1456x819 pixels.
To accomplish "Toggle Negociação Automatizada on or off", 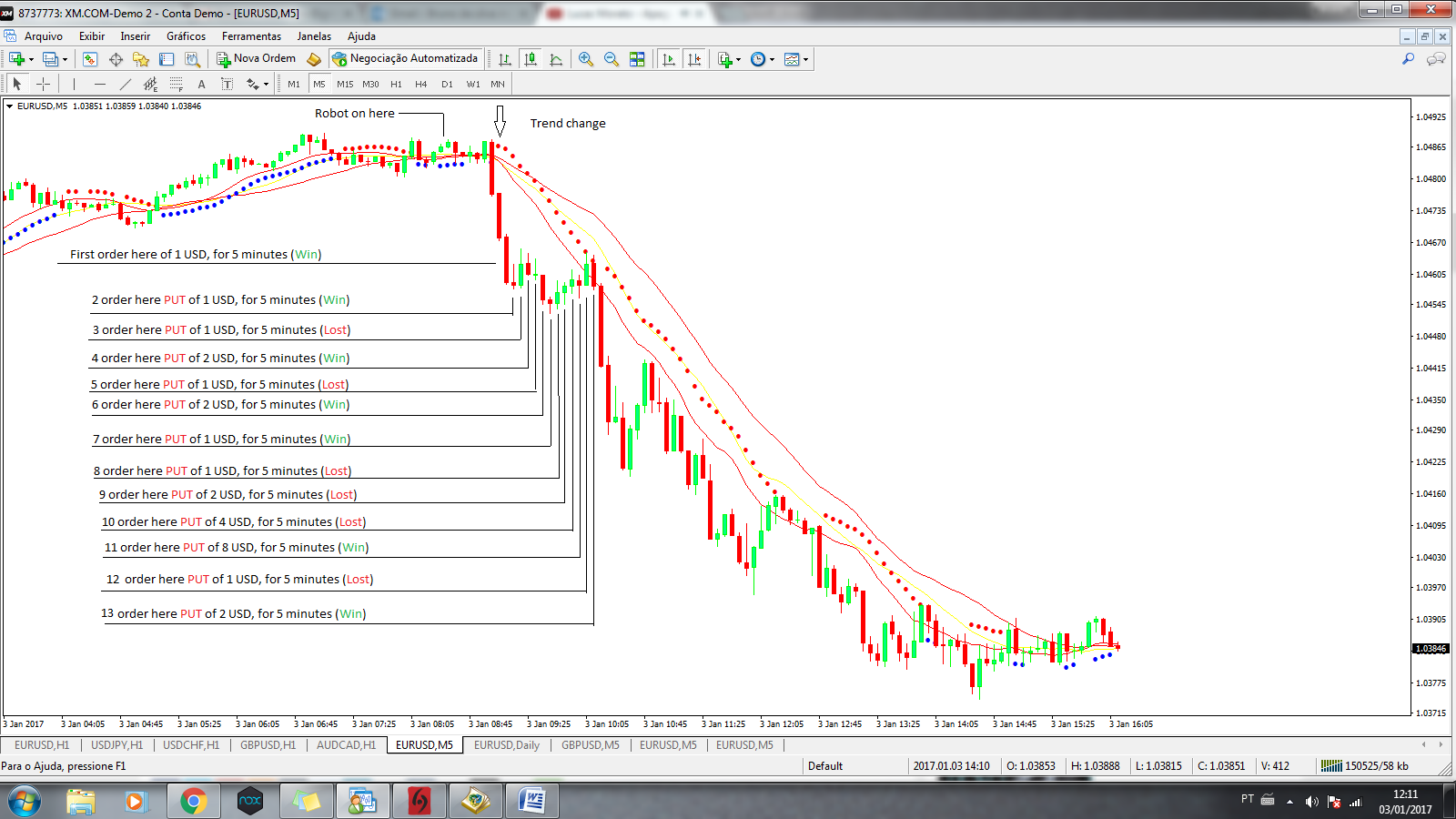I will click(x=405, y=59).
